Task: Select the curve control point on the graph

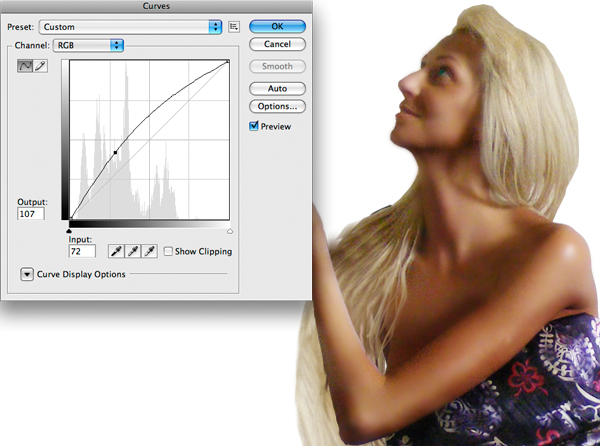Action: point(116,153)
